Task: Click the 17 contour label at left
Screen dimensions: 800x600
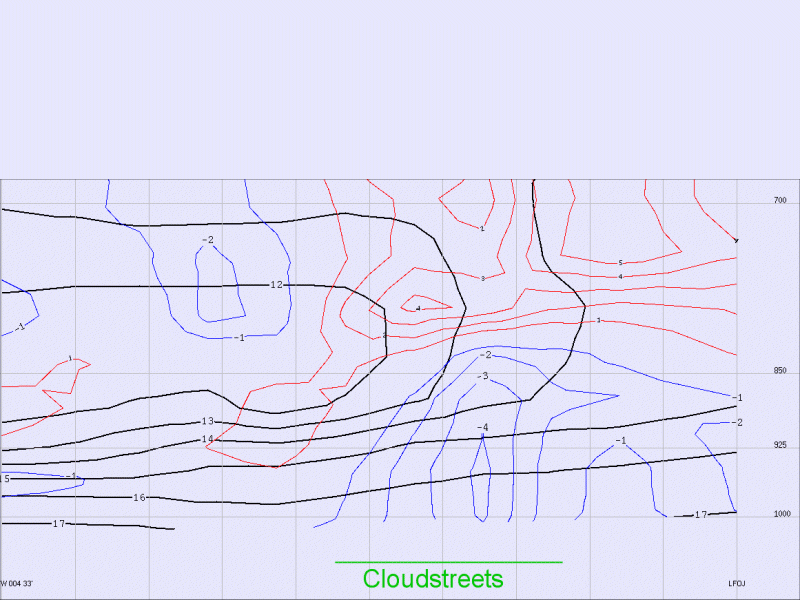Action: (59, 523)
